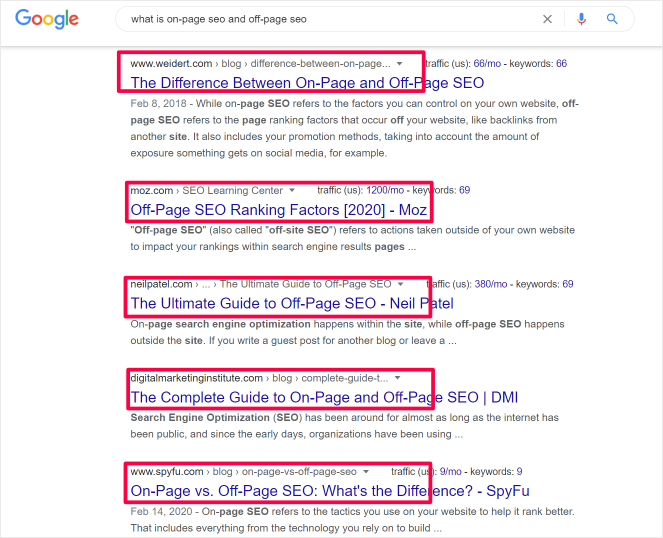Open 'The Ultimate Guide to Off-Page SEO - Neil Patel'
This screenshot has height=538, width=663.
coord(292,303)
